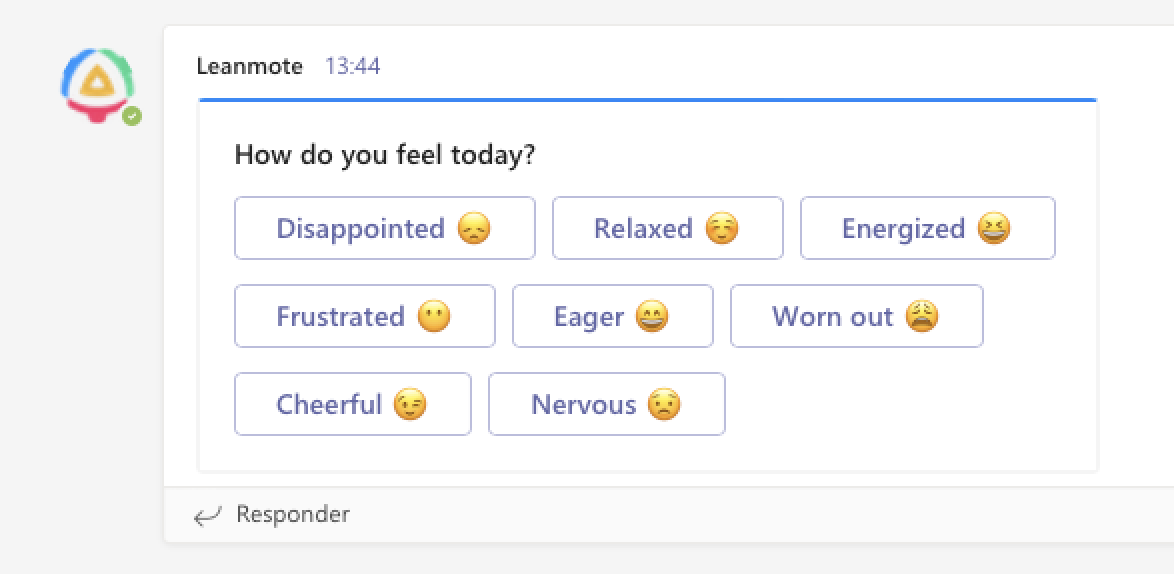Image resolution: width=1174 pixels, height=574 pixels.
Task: Select the Frustrated mood button
Action: click(x=364, y=317)
